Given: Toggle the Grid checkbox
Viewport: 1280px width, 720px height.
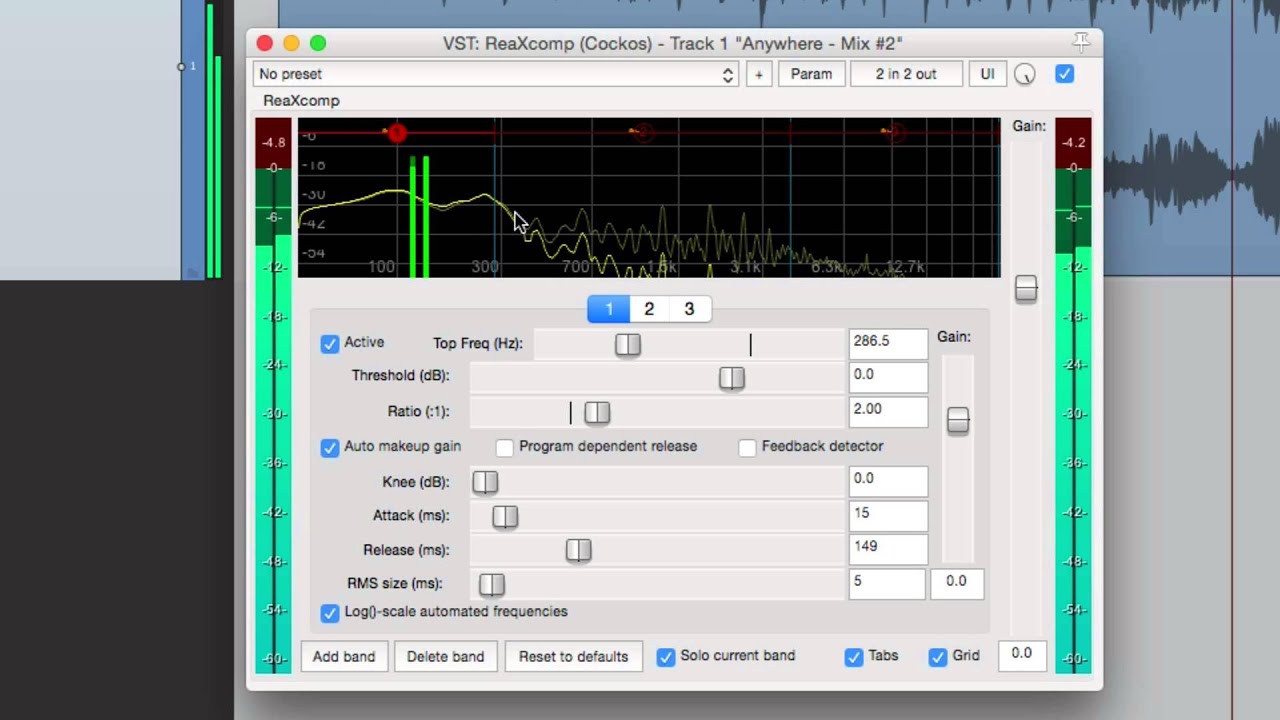Looking at the screenshot, I should [938, 657].
